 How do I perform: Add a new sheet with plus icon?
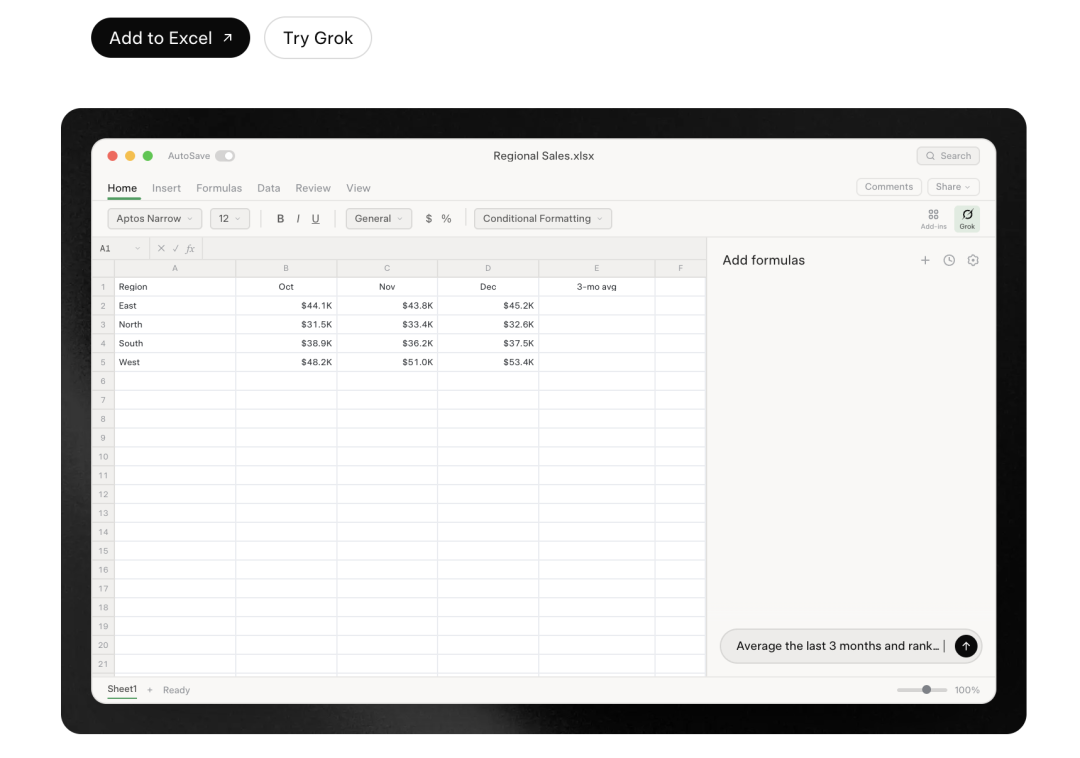pos(149,690)
